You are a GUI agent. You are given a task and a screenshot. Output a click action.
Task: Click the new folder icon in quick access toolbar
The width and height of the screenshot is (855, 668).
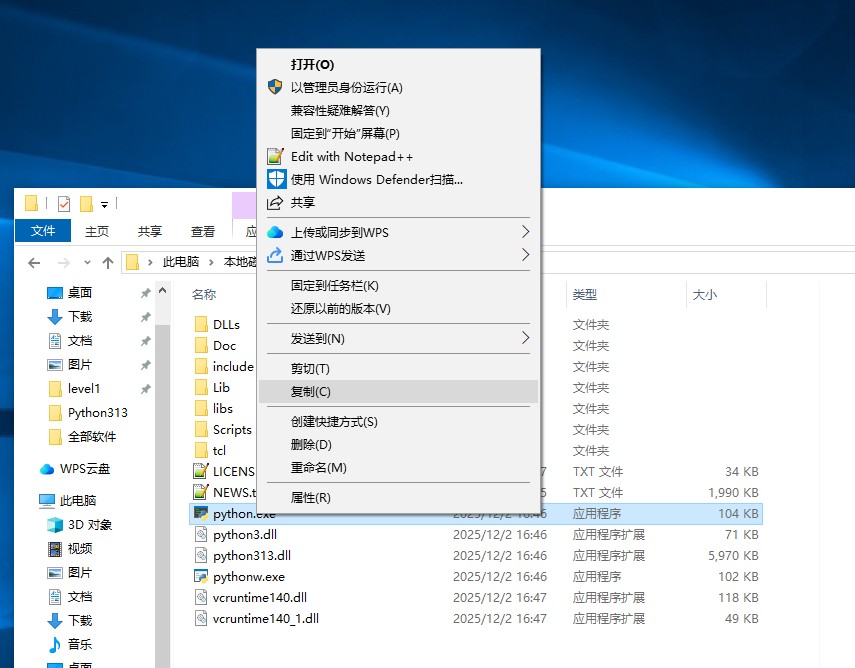coord(86,204)
